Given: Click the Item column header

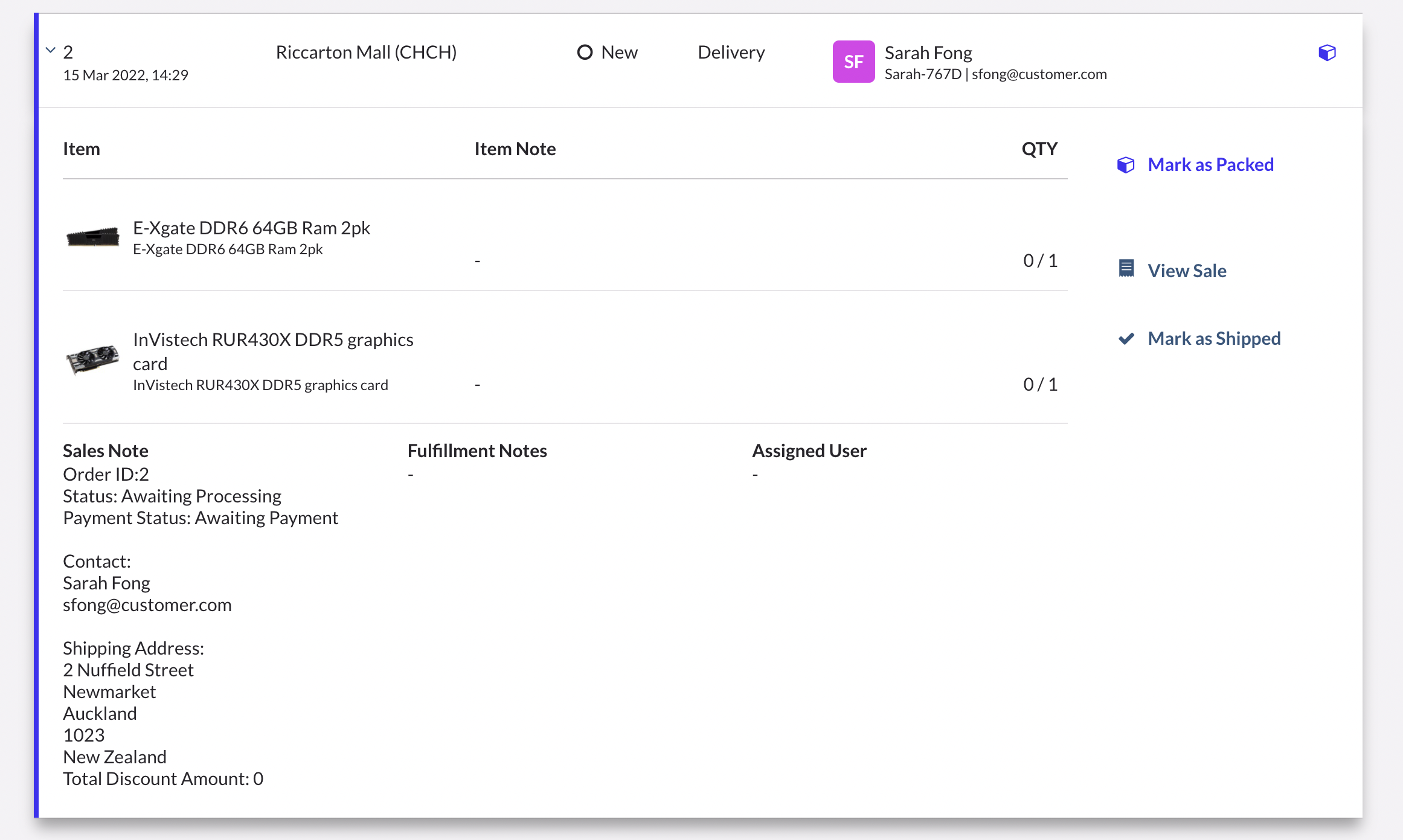Looking at the screenshot, I should pyautogui.click(x=82, y=149).
